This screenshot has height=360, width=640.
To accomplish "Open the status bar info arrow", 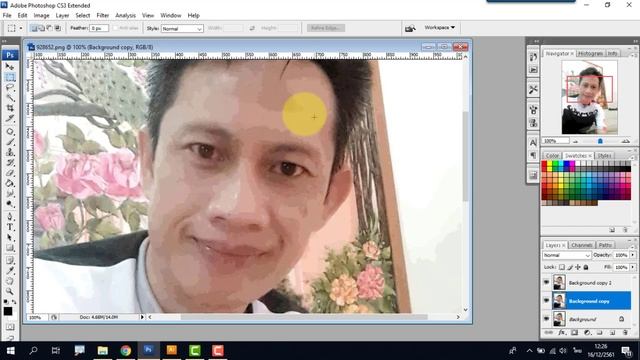I will coord(142,317).
